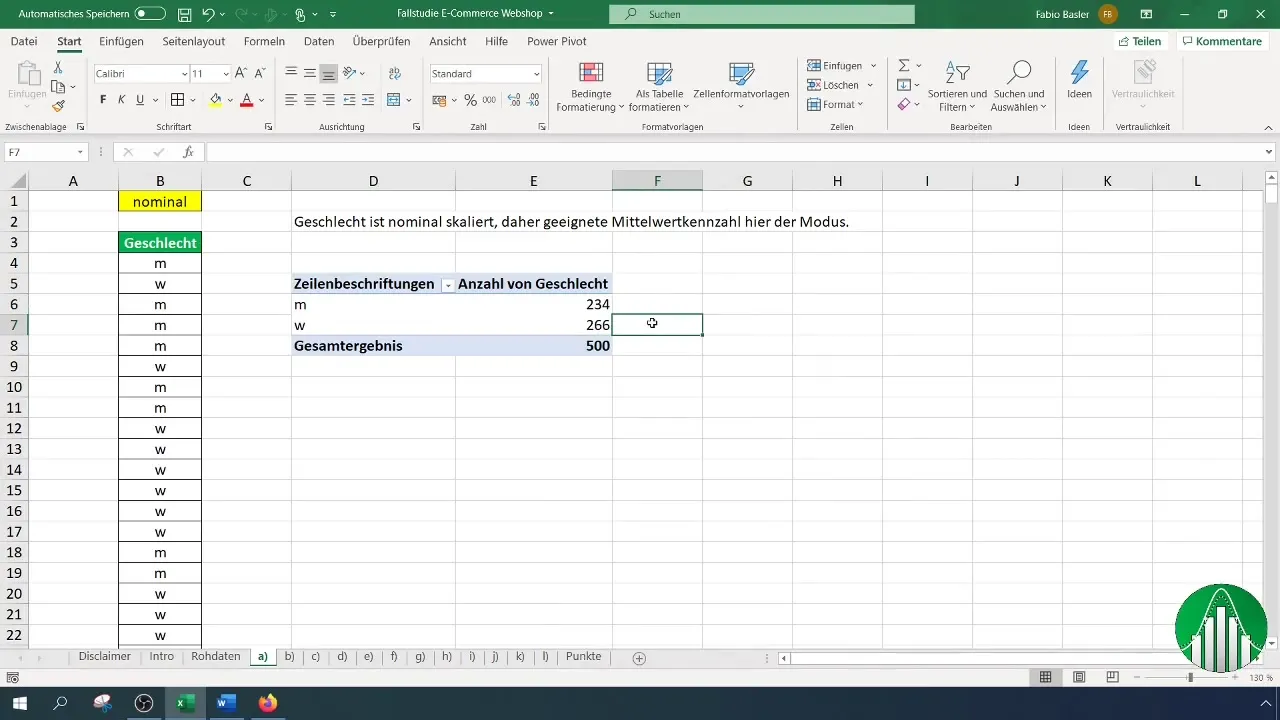Click the Suchen search box
The height and width of the screenshot is (720, 1280).
pos(762,15)
